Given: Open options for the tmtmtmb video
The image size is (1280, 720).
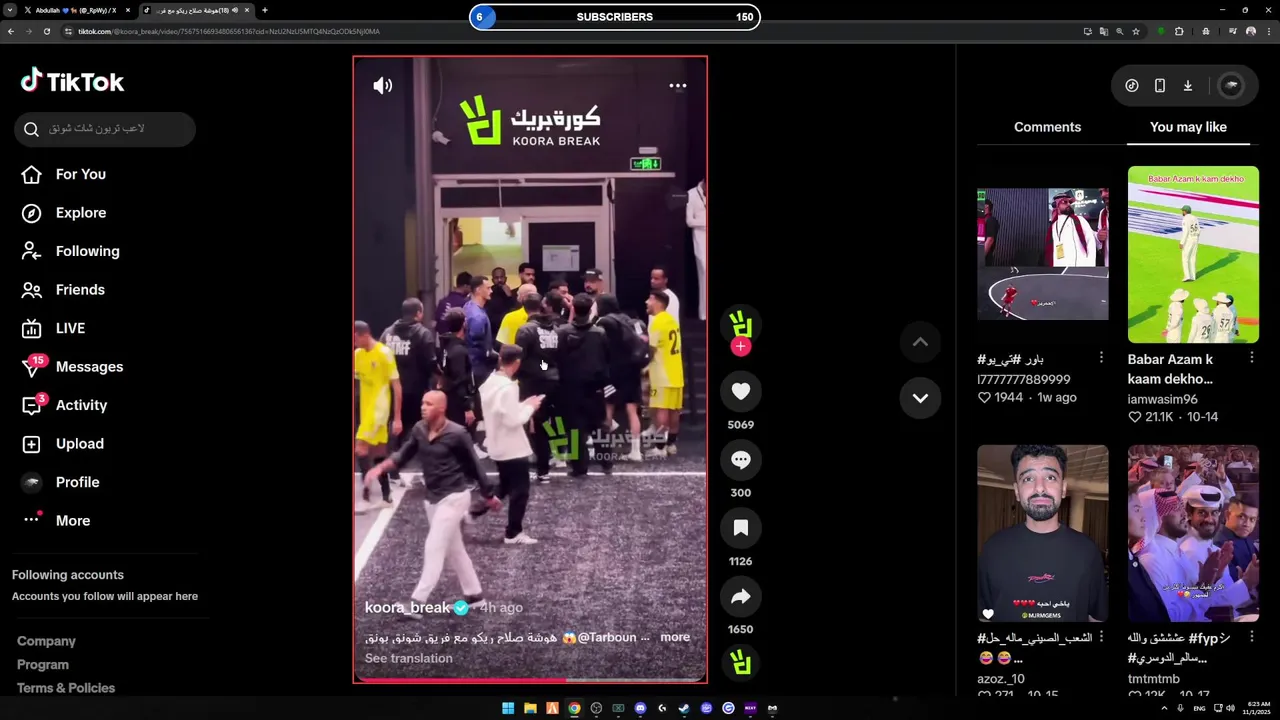Looking at the screenshot, I should tap(1252, 637).
